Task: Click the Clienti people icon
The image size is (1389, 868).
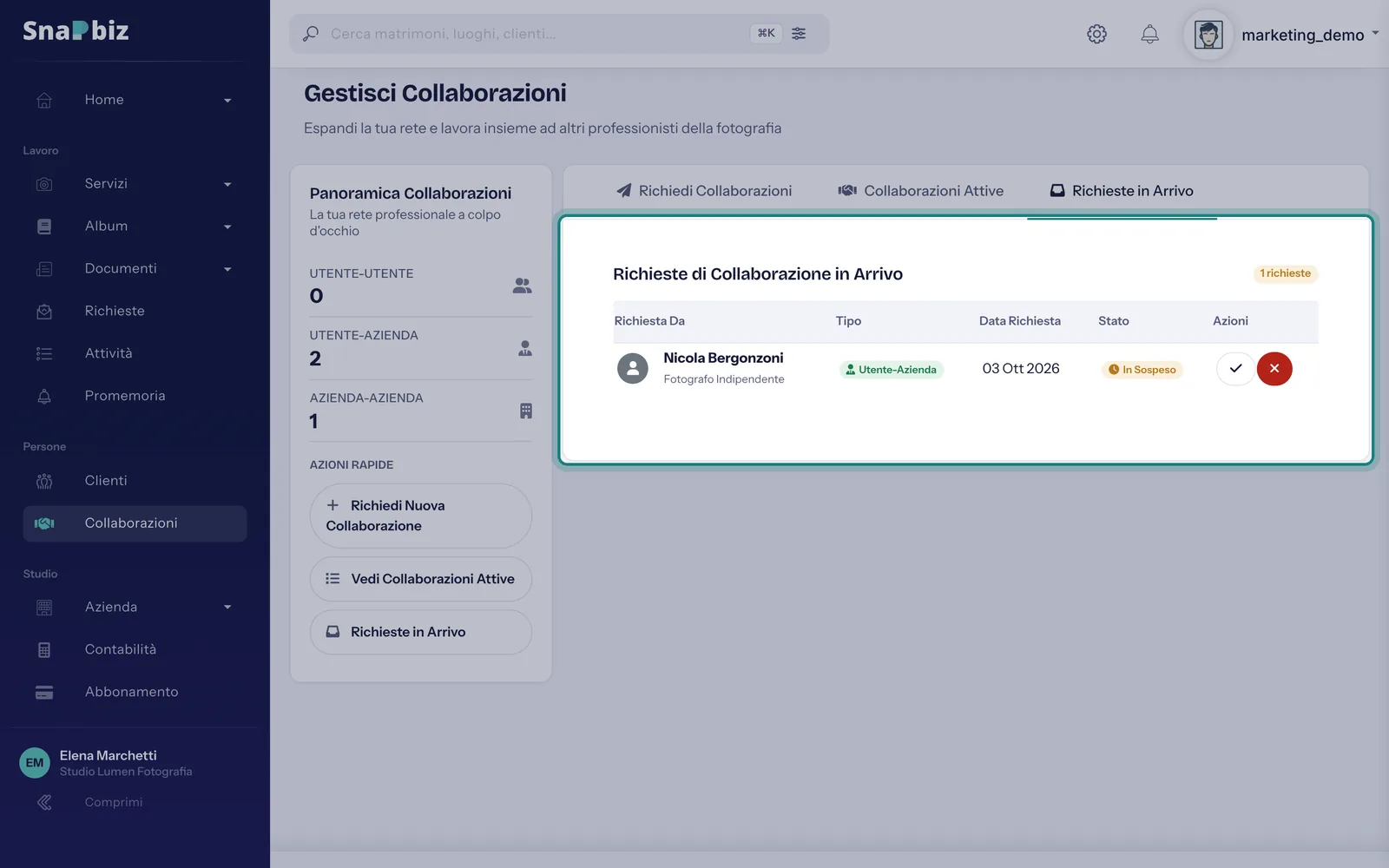Action: (44, 481)
